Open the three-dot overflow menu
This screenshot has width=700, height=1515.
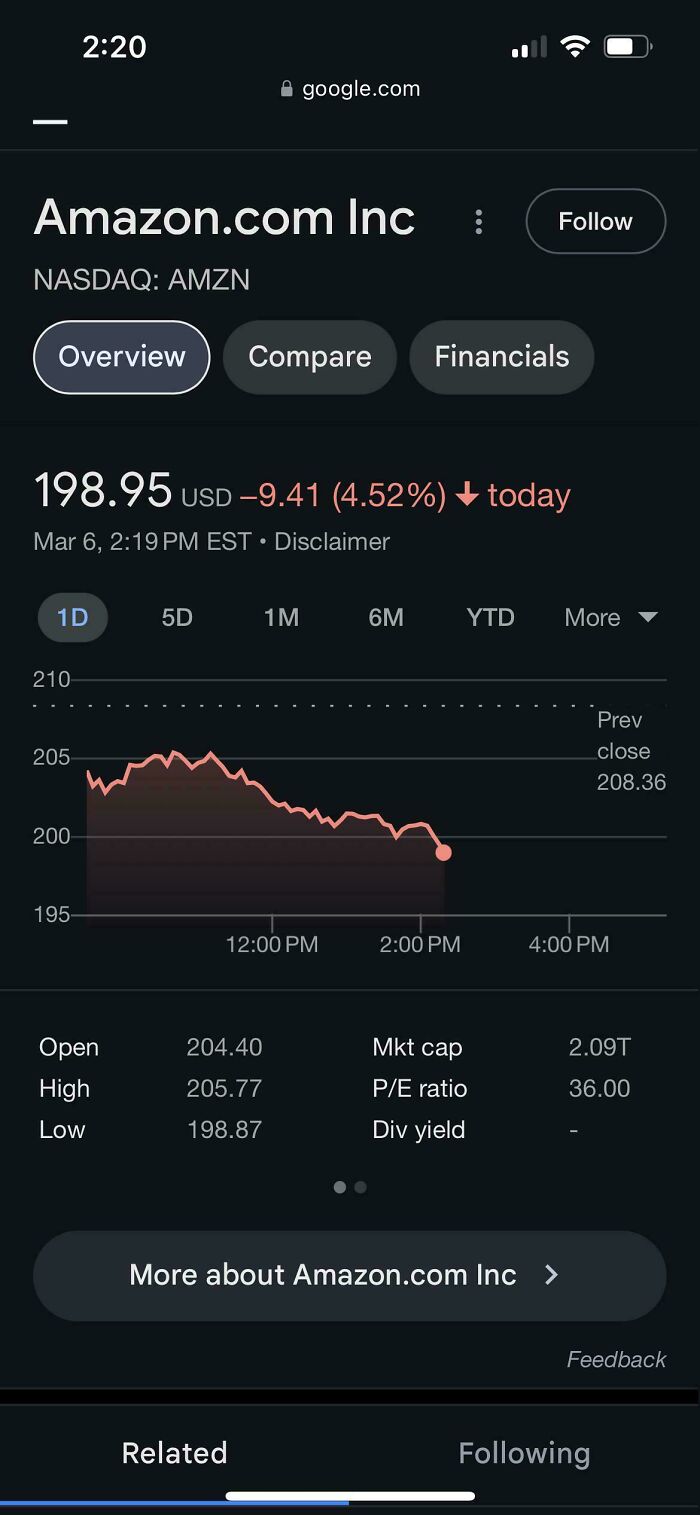point(479,222)
